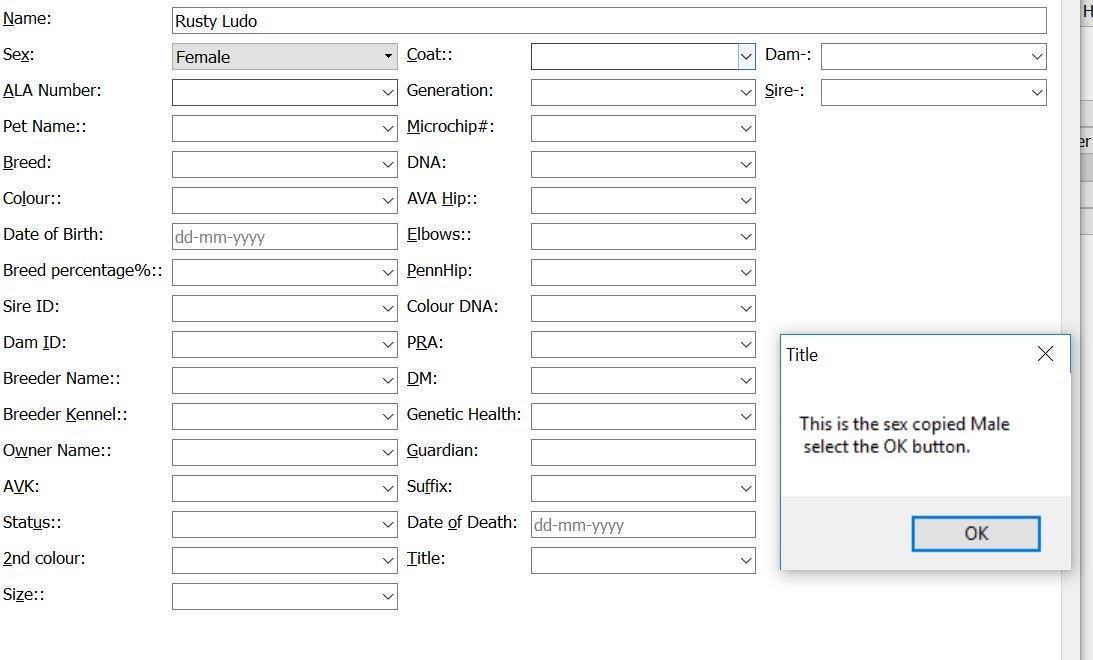
Task: Click the Guardian text field
Action: coord(642,452)
